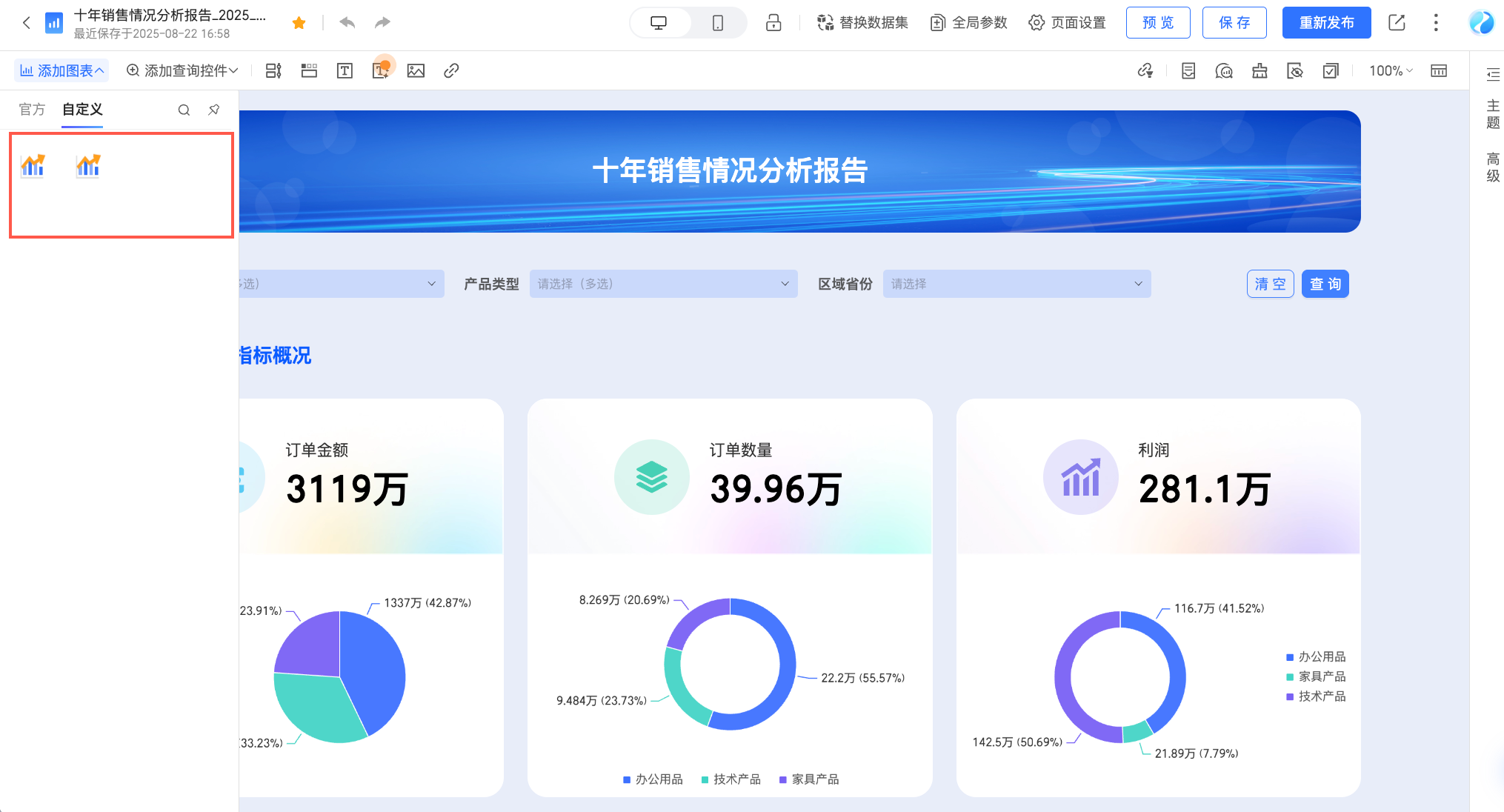Open the 产品类型 multi-select dropdown

(x=663, y=284)
